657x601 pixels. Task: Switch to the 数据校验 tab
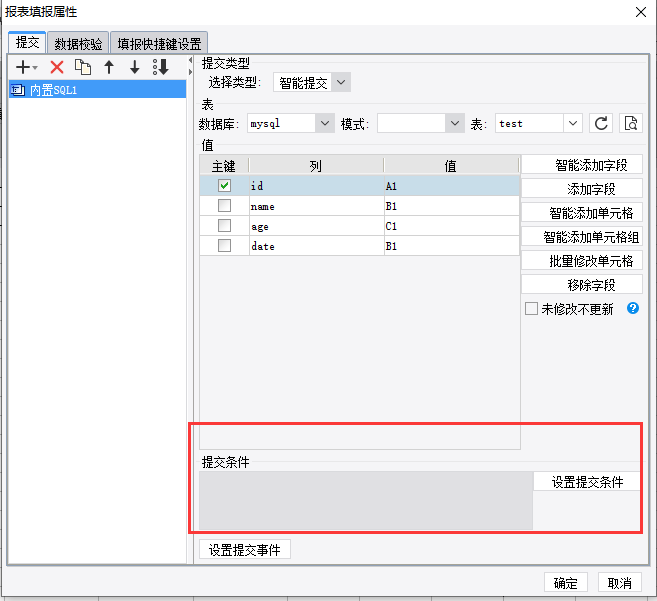pos(78,44)
